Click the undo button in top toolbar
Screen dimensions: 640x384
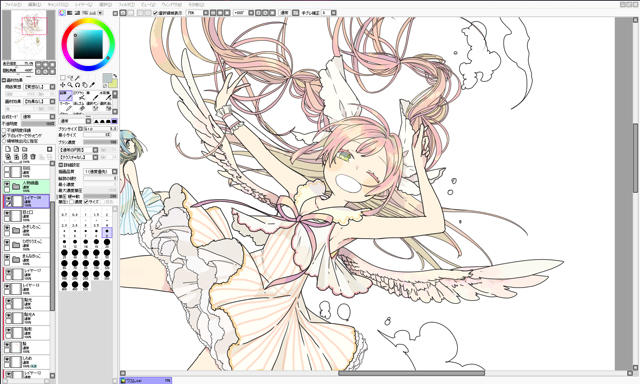123,13
